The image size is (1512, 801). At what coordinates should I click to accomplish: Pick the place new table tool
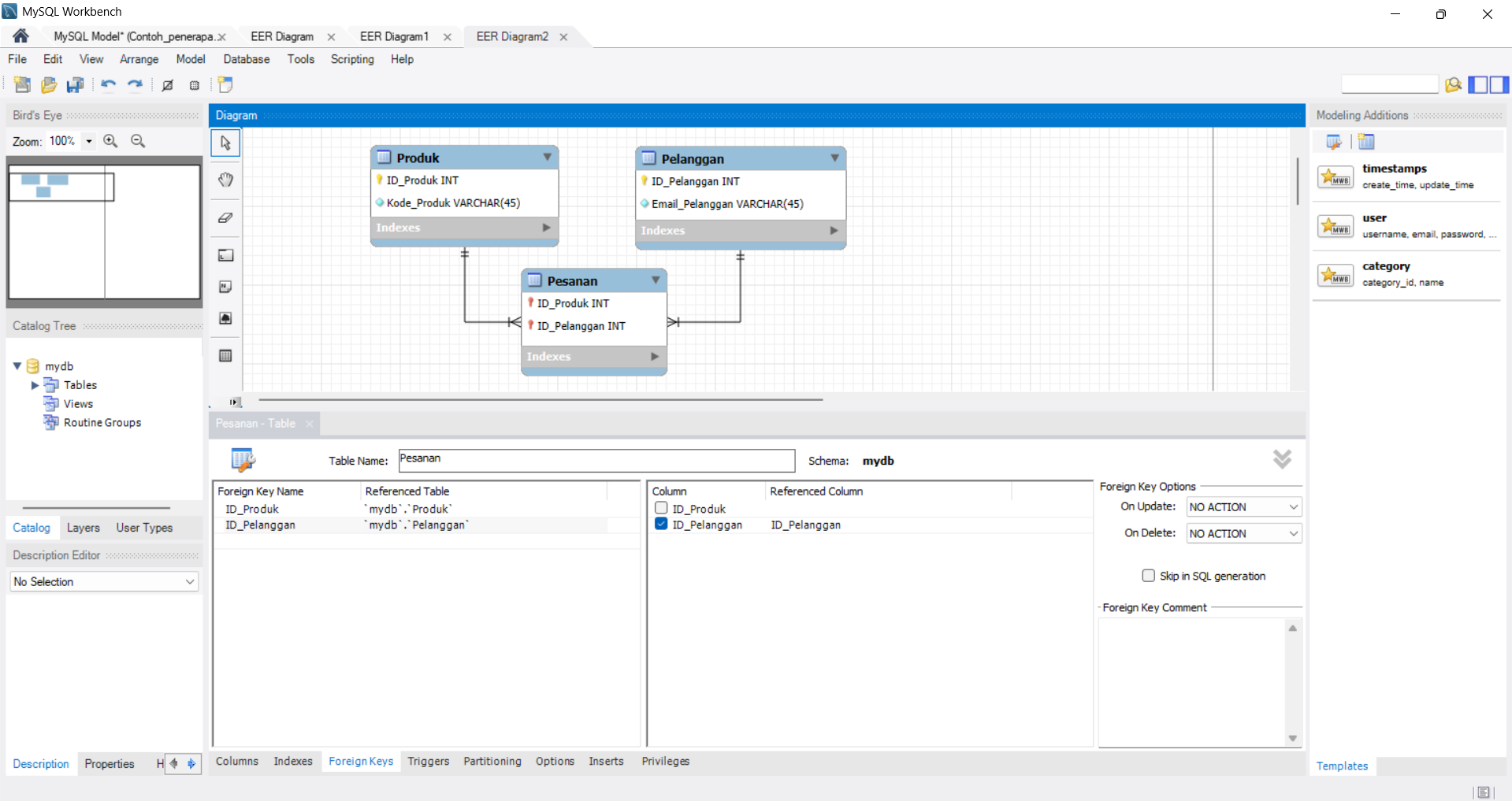pyautogui.click(x=226, y=355)
